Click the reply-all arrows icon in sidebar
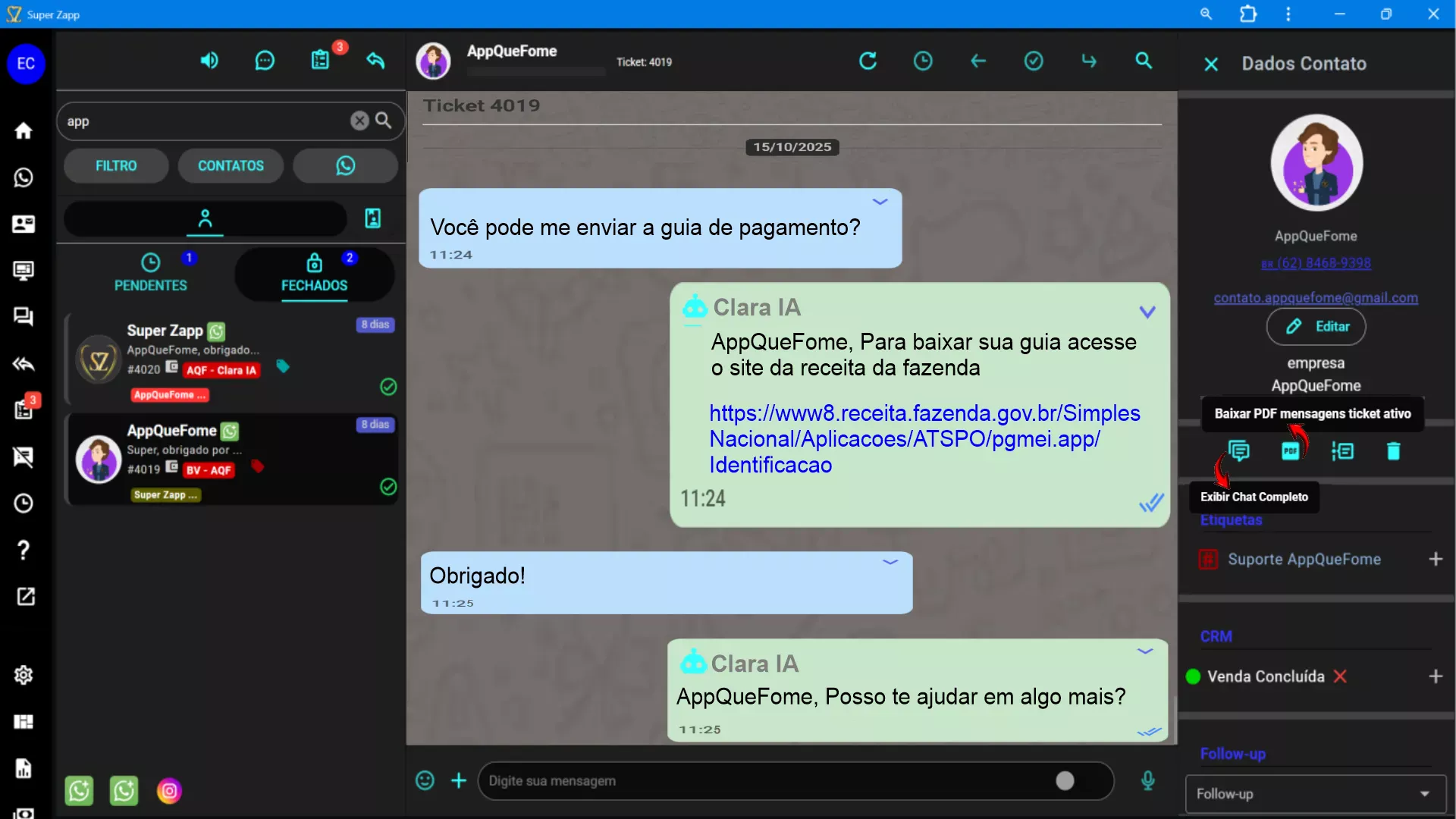Image resolution: width=1456 pixels, height=819 pixels. pyautogui.click(x=24, y=364)
